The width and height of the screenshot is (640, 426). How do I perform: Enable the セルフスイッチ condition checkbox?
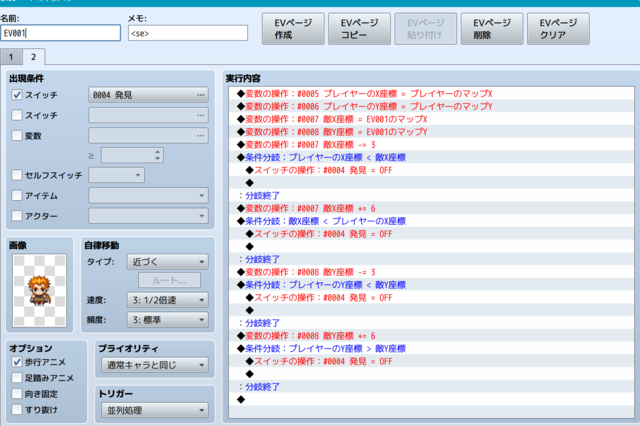click(x=17, y=175)
